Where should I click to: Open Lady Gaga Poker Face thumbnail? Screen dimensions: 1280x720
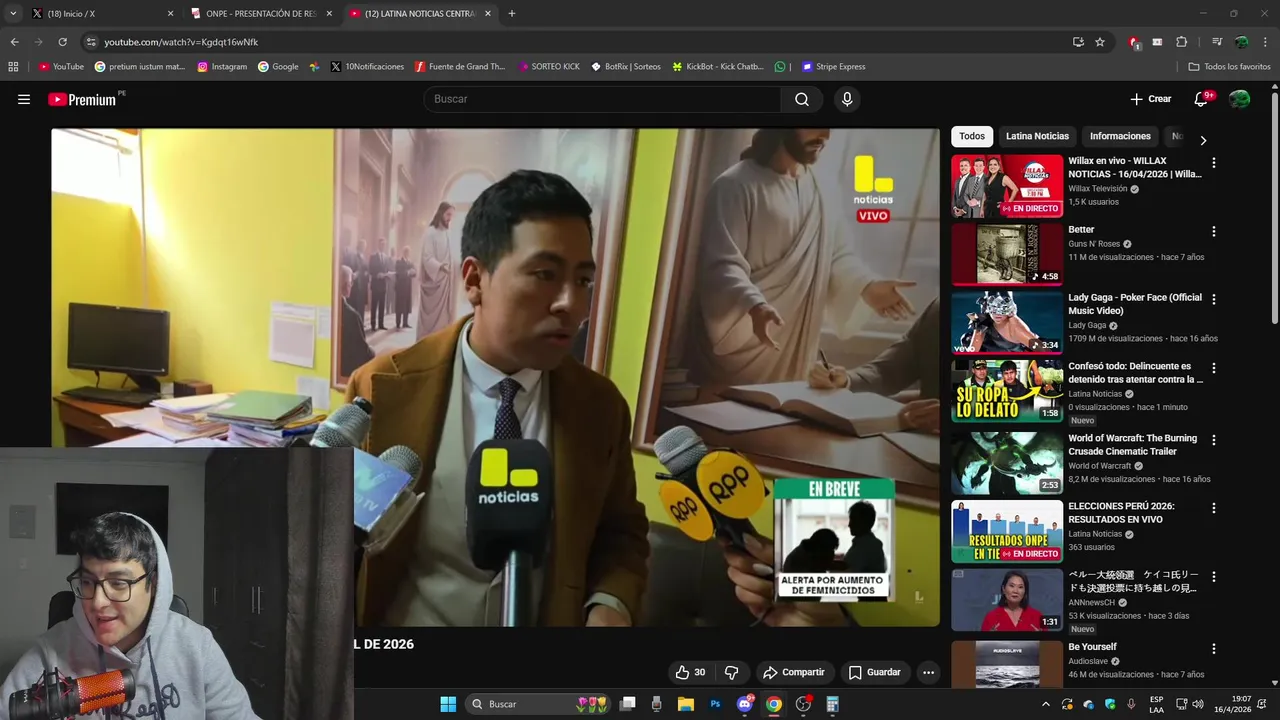coord(1007,323)
